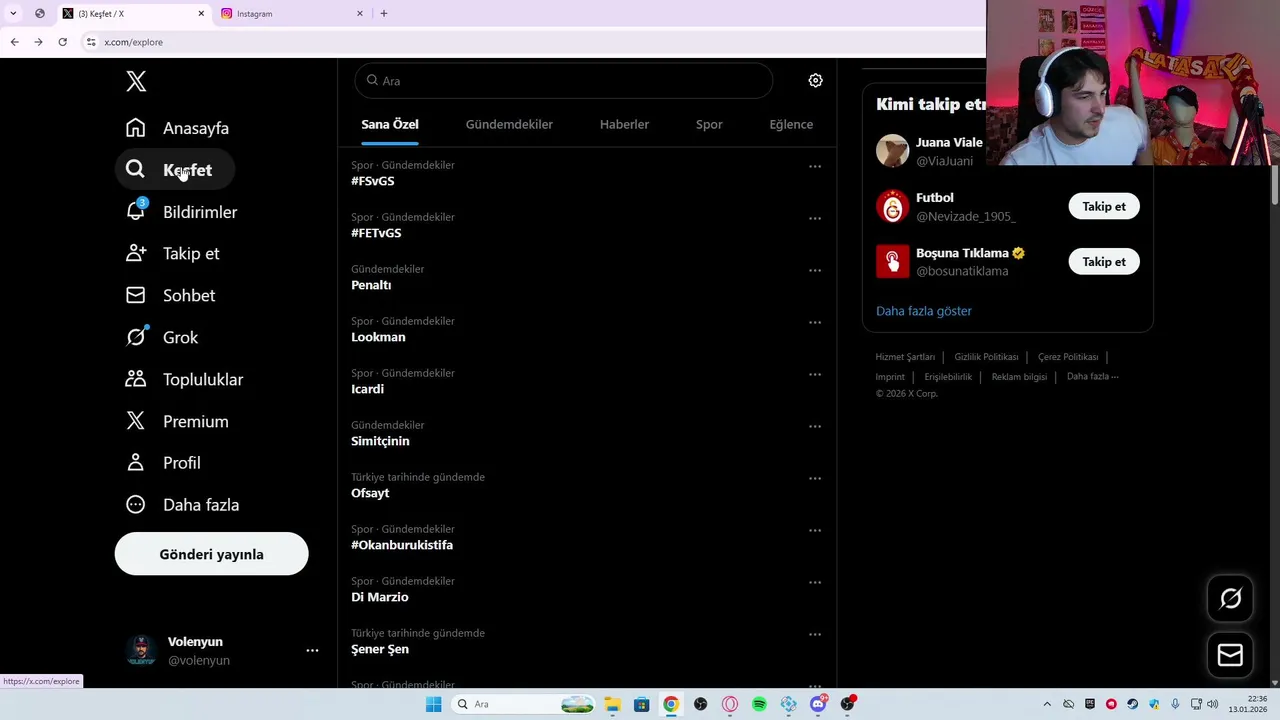The width and height of the screenshot is (1280, 720).
Task: Switch to Sana Özel tab
Action: tap(390, 124)
